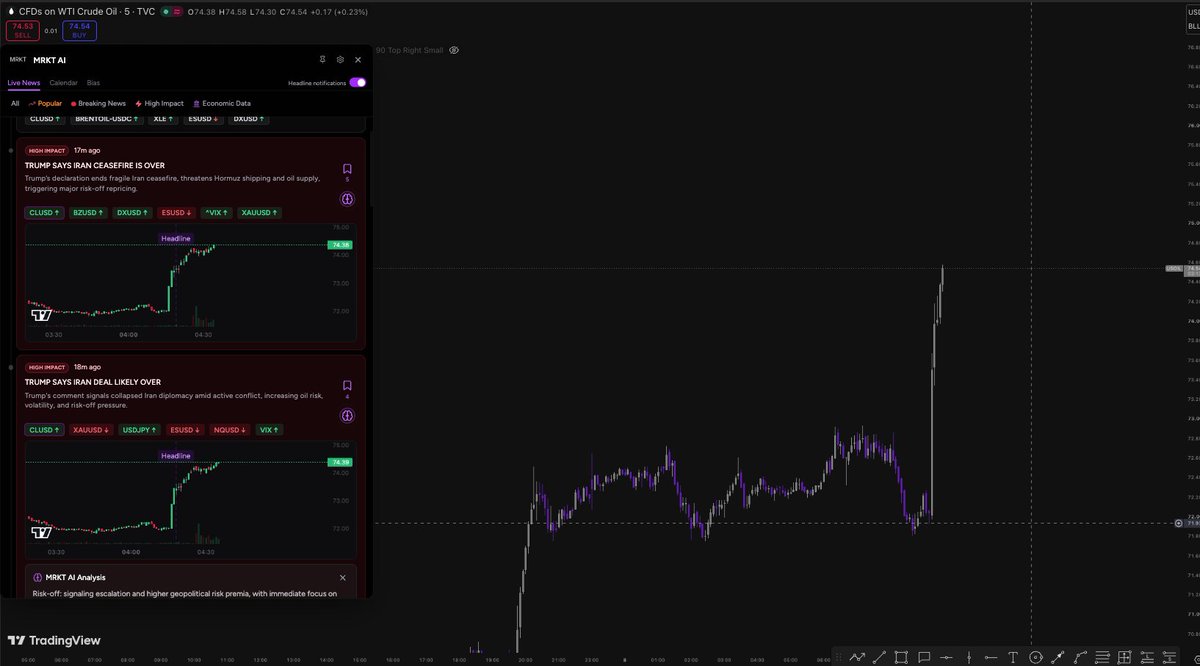Filter news by Economic Data
The height and width of the screenshot is (666, 1200).
pyautogui.click(x=222, y=103)
